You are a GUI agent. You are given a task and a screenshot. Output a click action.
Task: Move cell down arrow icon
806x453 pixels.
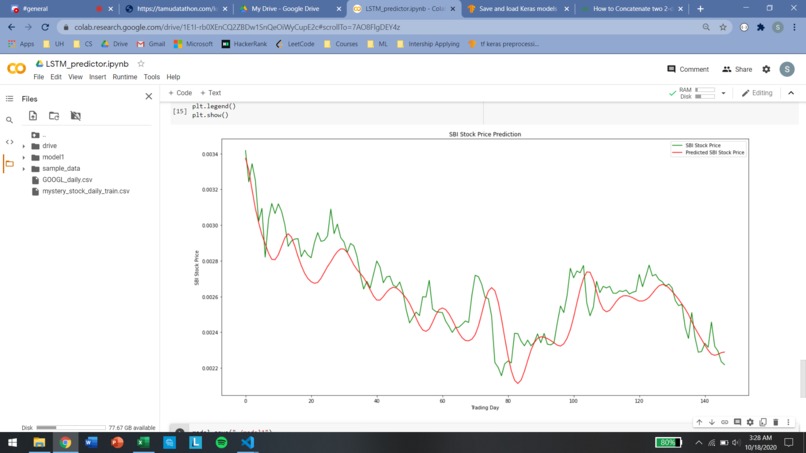[x=712, y=422]
